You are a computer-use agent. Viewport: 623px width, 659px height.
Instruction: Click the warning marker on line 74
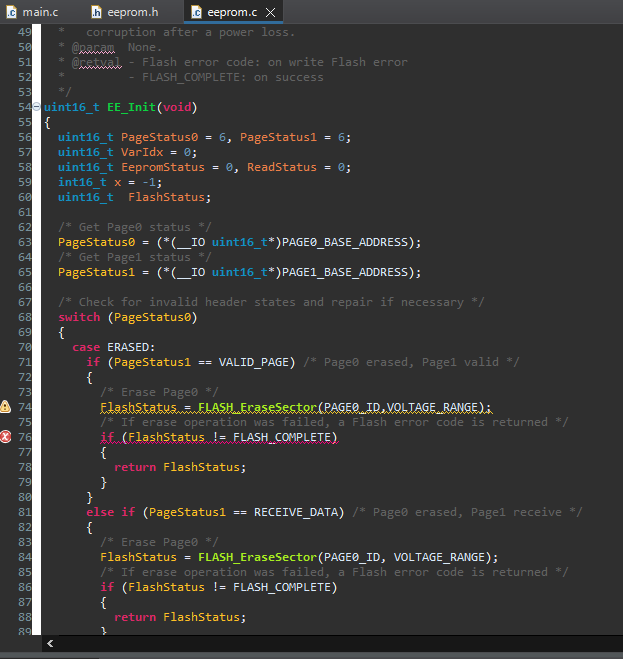(5, 406)
